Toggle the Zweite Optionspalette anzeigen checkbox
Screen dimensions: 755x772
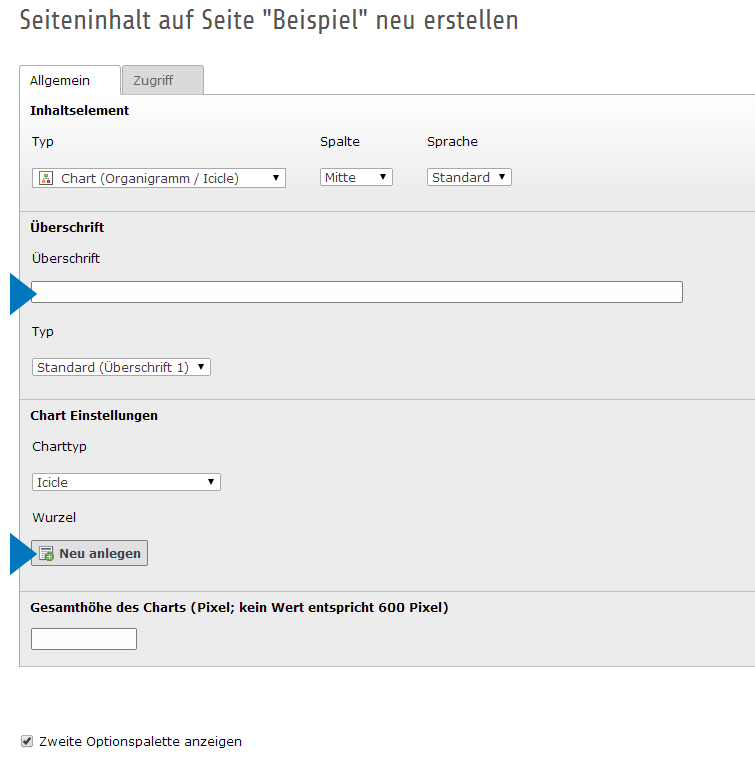tap(27, 741)
